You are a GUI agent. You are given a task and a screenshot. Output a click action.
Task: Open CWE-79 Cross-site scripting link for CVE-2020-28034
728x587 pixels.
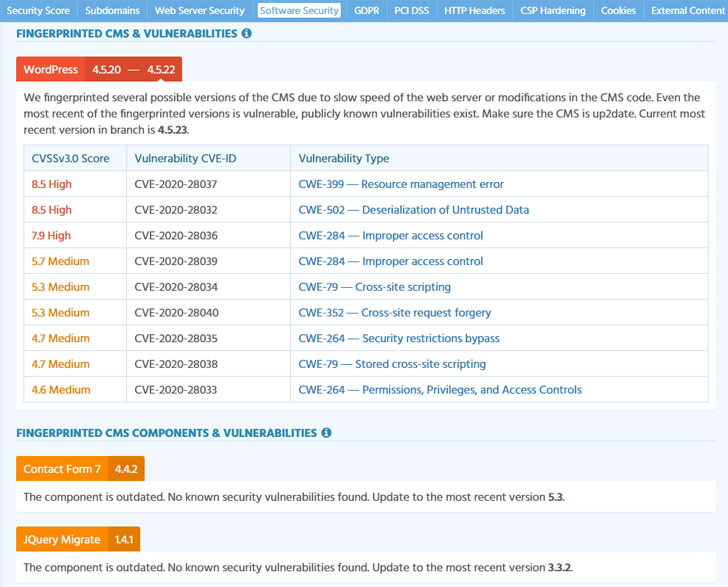coord(375,287)
